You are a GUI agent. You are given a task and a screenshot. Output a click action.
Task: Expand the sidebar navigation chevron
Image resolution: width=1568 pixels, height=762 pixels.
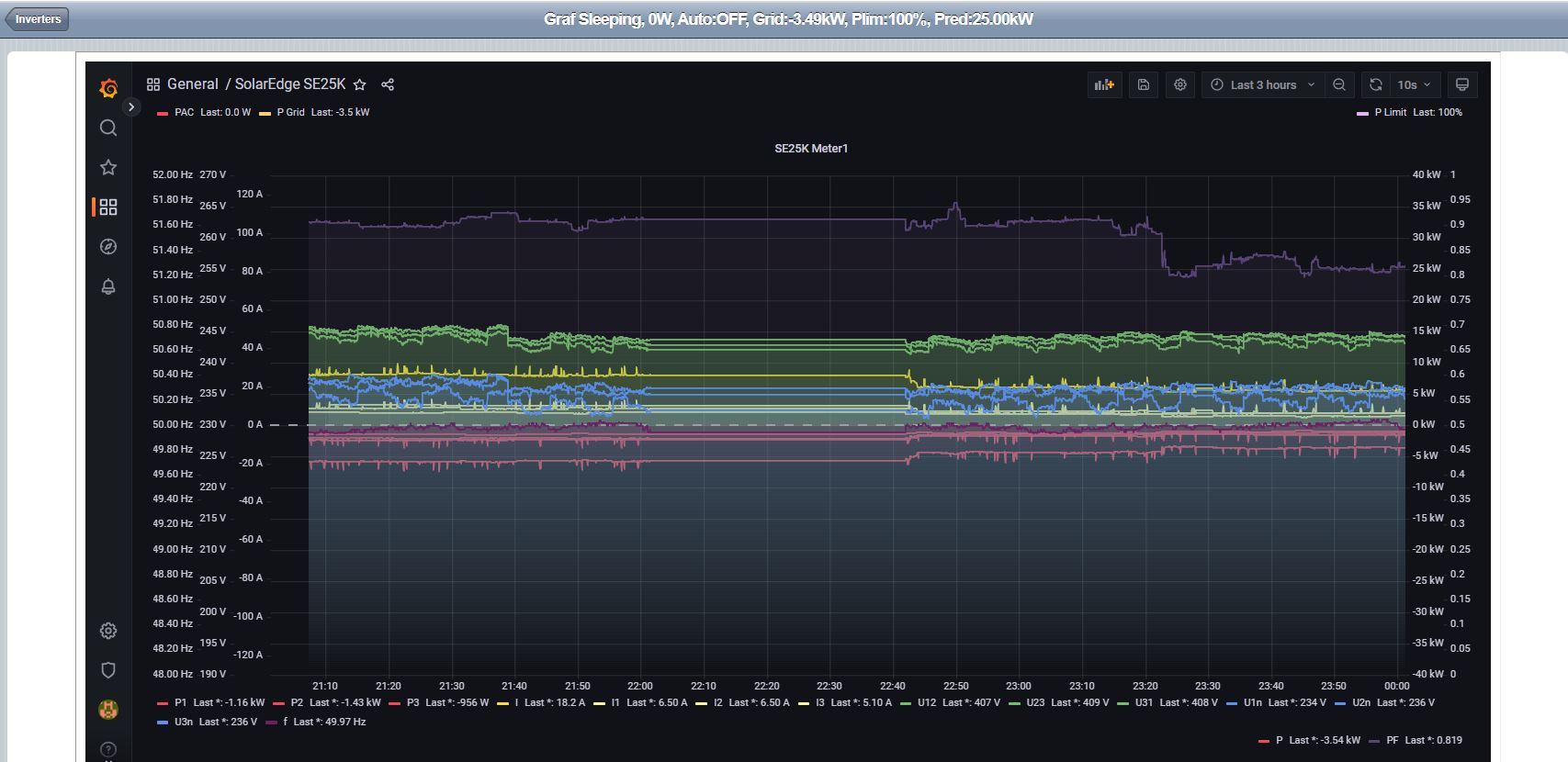[x=131, y=107]
